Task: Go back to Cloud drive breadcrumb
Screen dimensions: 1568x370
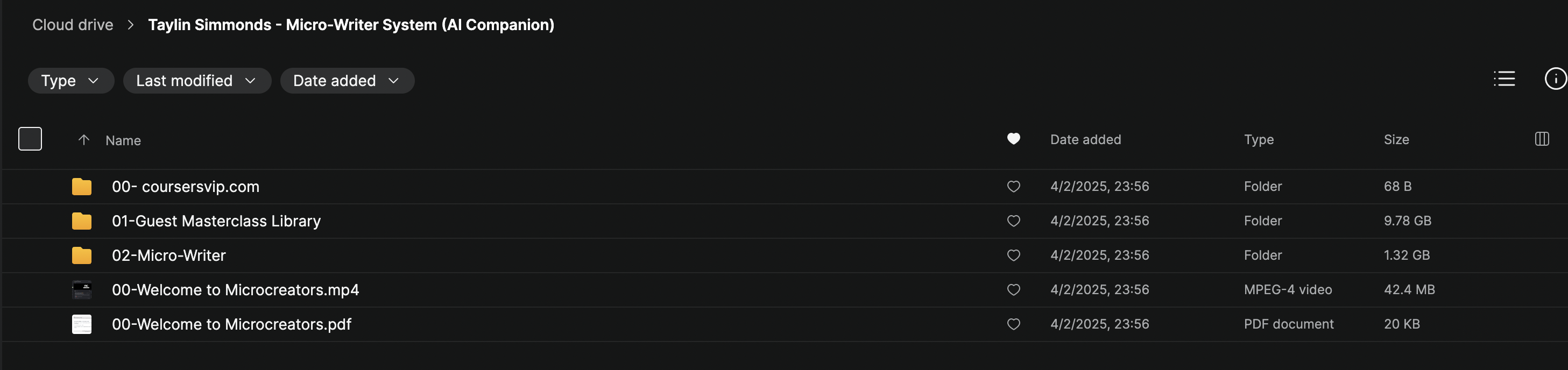Action: [x=73, y=25]
